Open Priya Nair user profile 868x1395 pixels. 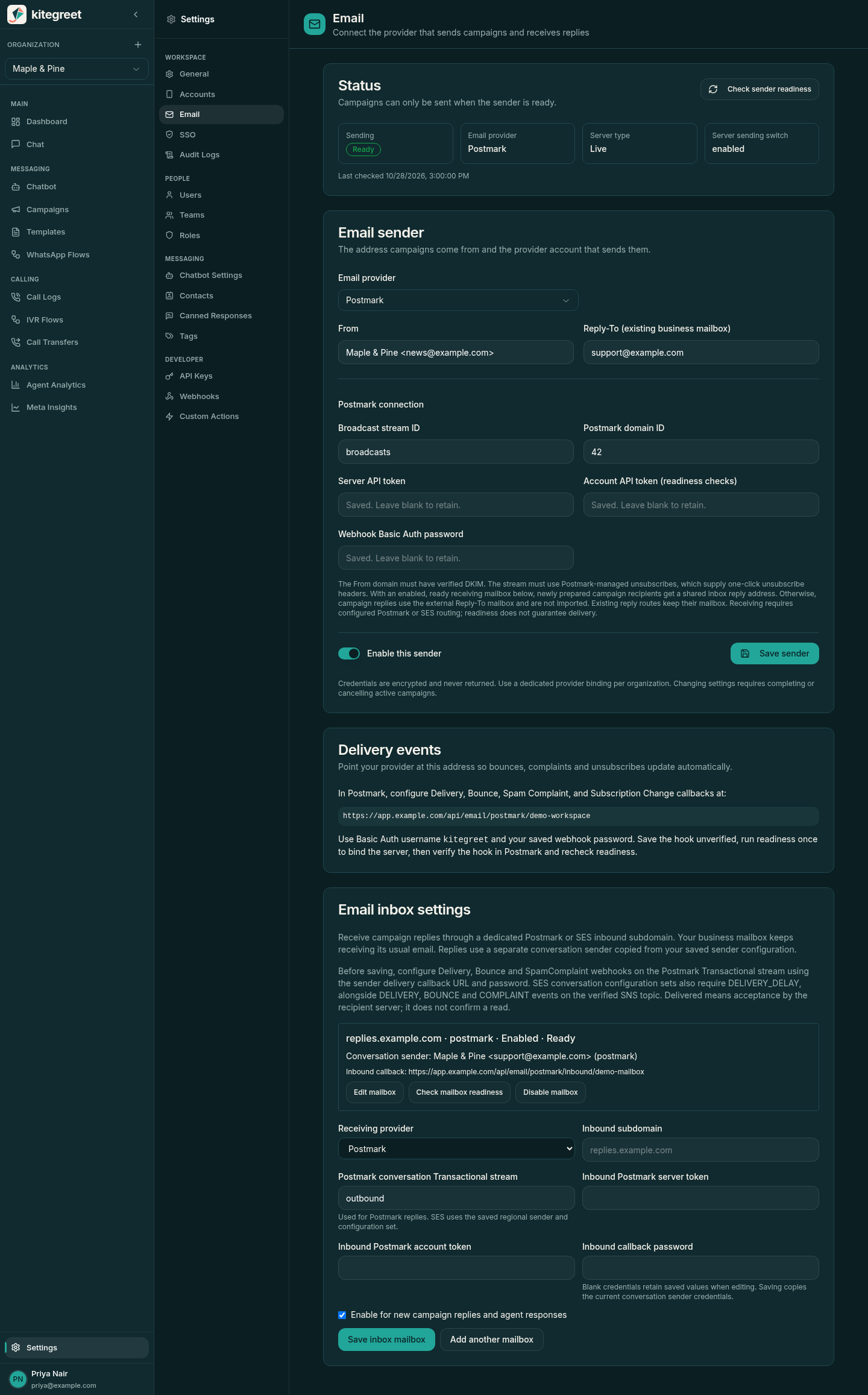point(77,1379)
